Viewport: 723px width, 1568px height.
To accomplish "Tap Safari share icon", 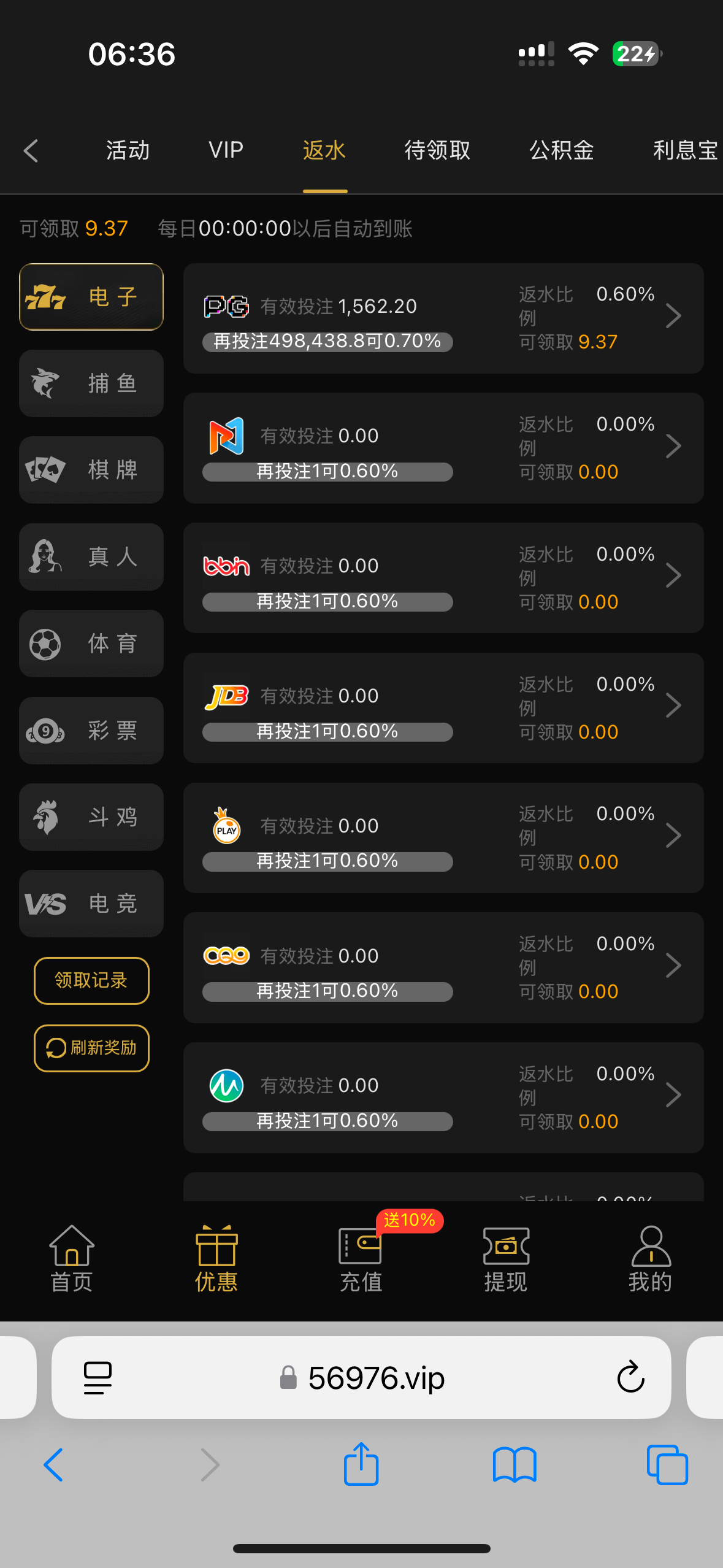I will (361, 1464).
